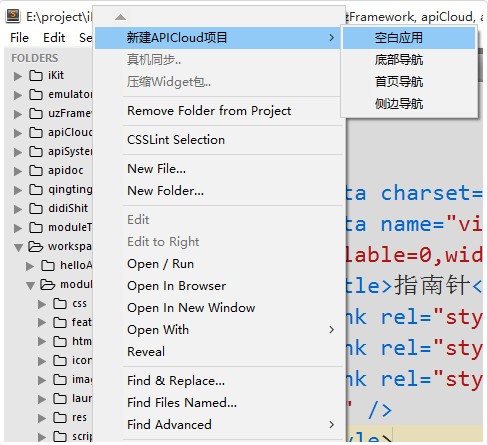
Task: Open the File menu
Action: pos(19,38)
